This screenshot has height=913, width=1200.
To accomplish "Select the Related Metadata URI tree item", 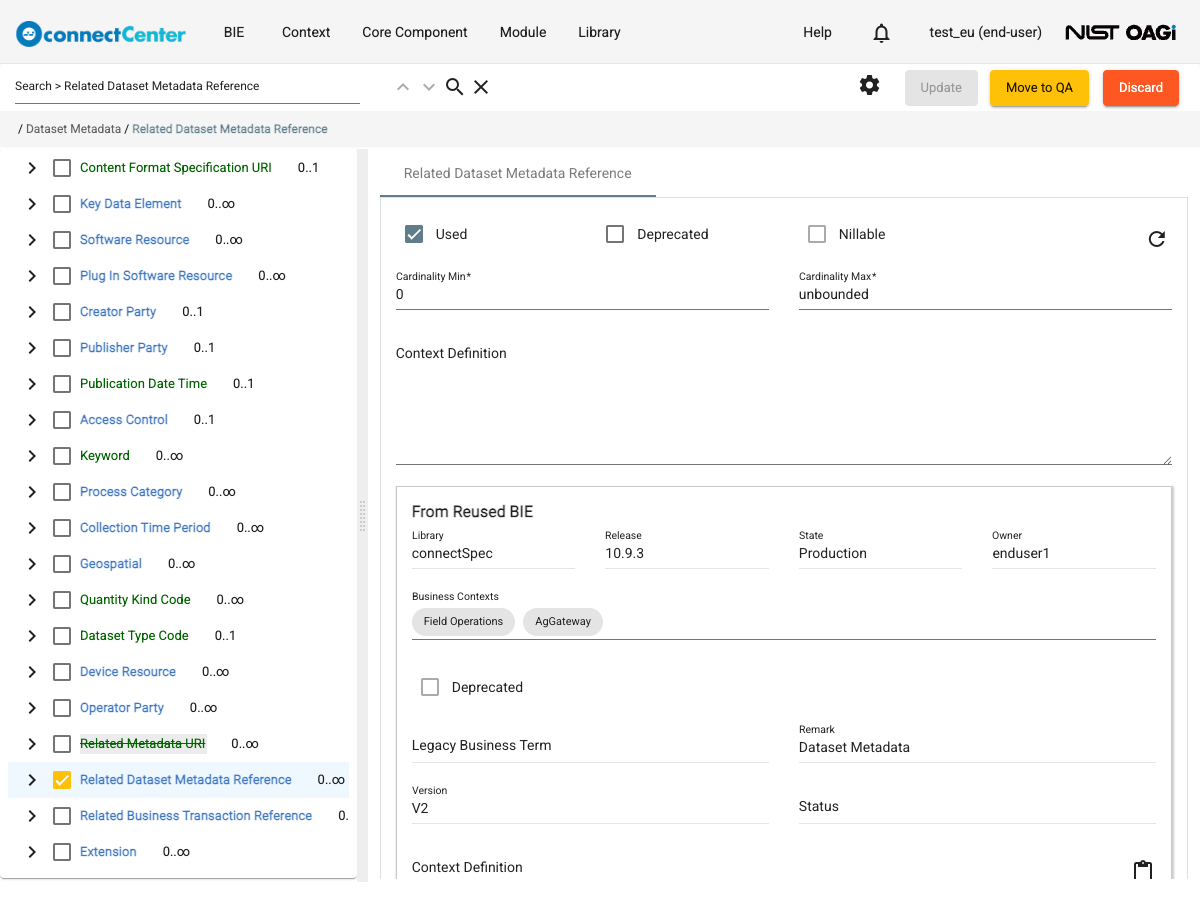I will click(x=143, y=744).
